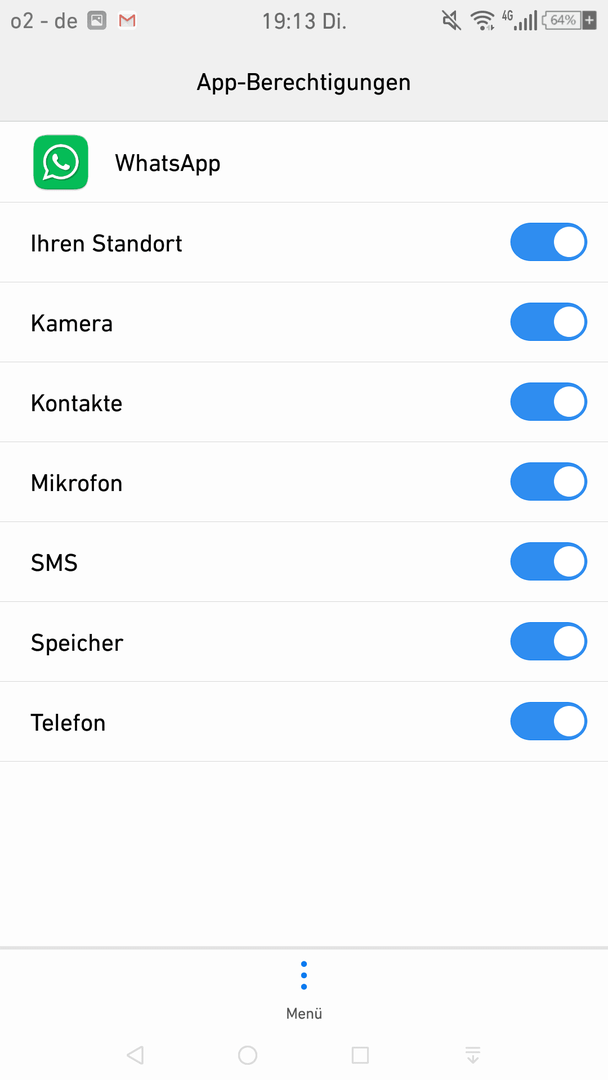This screenshot has height=1080, width=608.
Task: Tap the hide navigation bar arrow icon
Action: tap(472, 1055)
